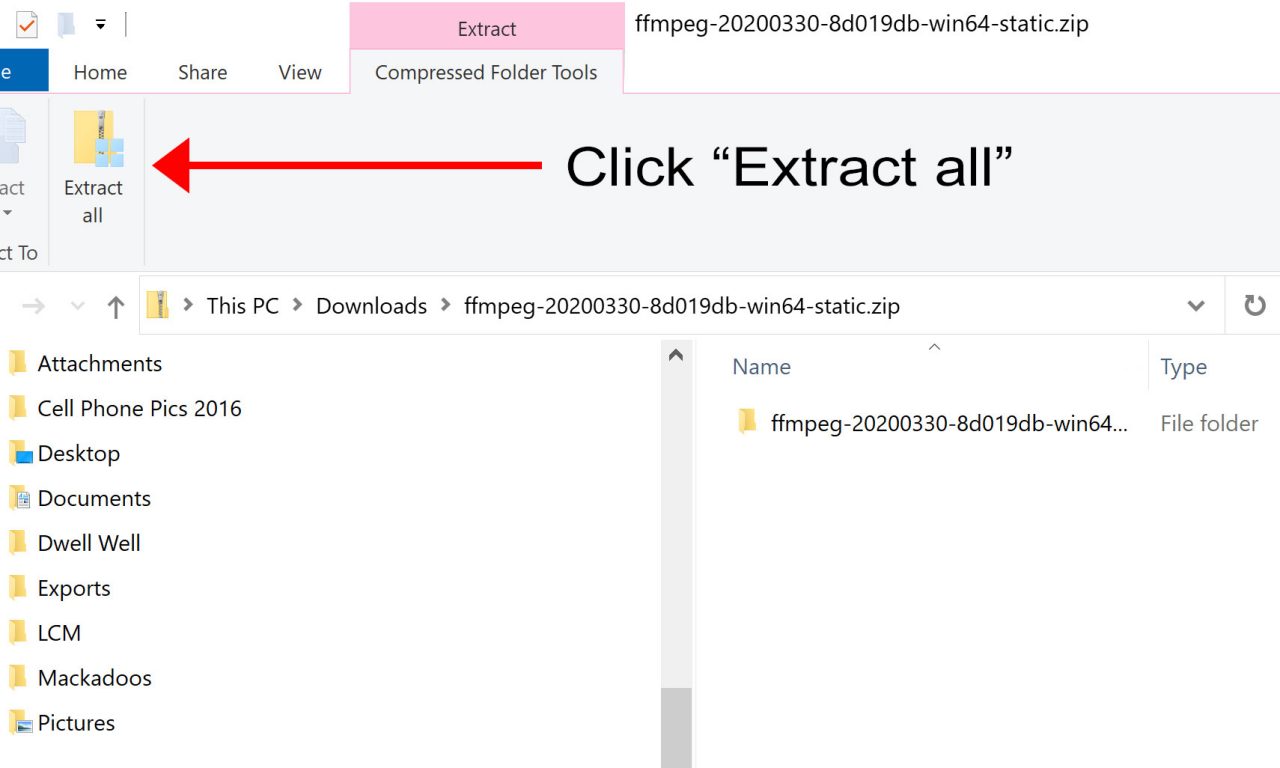Screen dimensions: 1280x768
Task: Open the ffmpeg folder in the file list
Action: coord(948,423)
